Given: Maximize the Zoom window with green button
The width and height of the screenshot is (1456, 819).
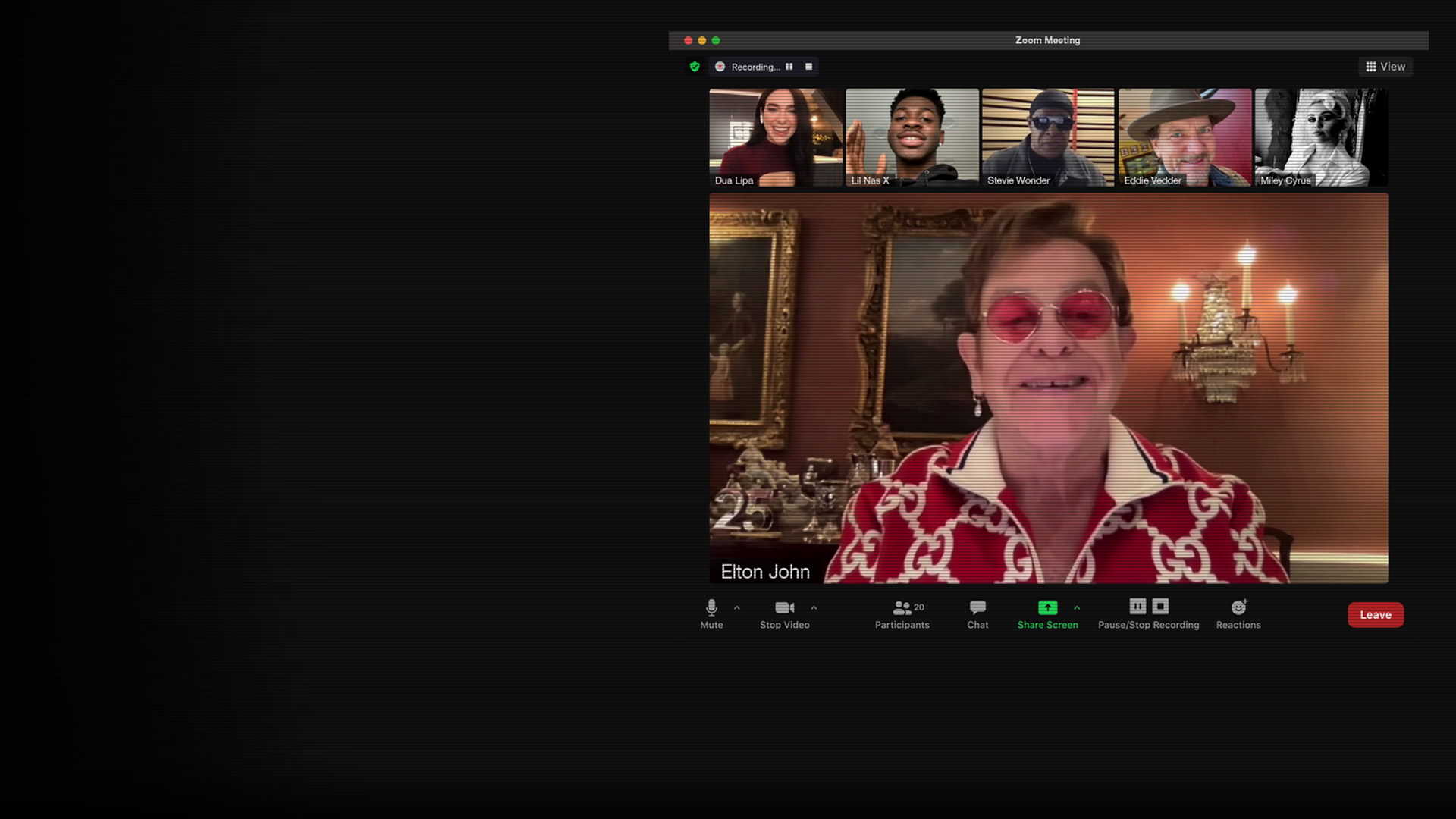Looking at the screenshot, I should pos(715,40).
